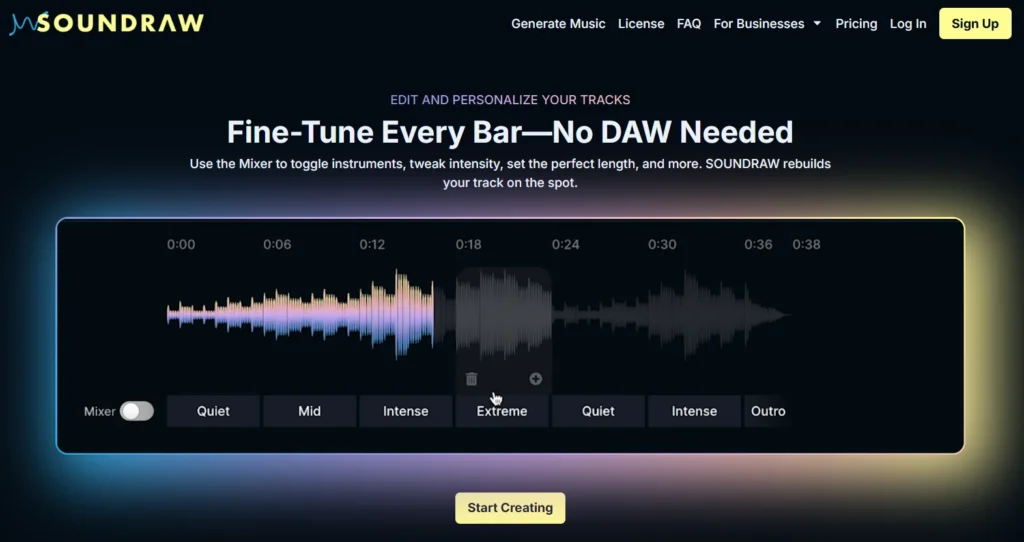View the Pricing page
Image resolution: width=1024 pixels, height=542 pixels.
(856, 23)
